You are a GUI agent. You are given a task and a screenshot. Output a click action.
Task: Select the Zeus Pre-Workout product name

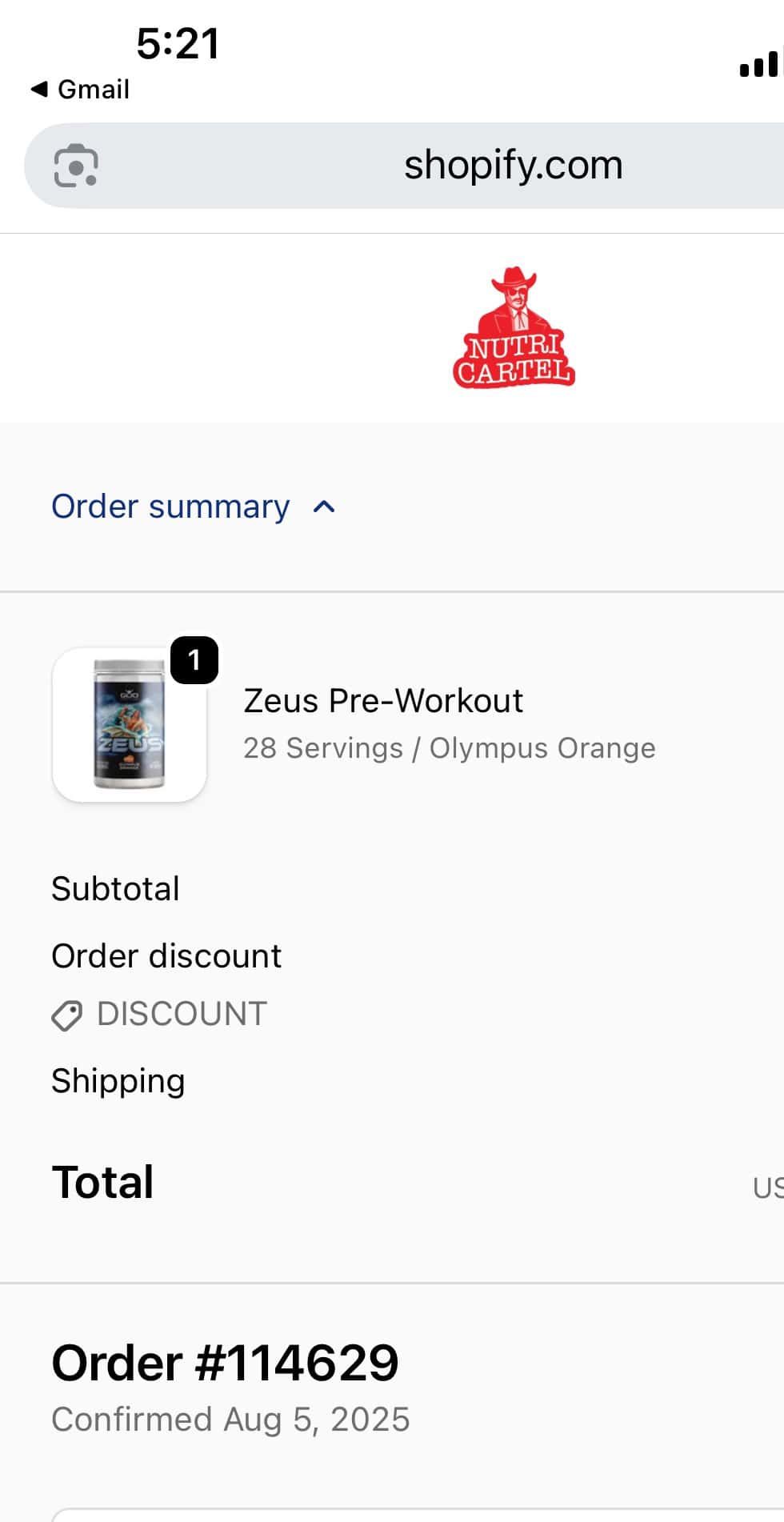383,701
